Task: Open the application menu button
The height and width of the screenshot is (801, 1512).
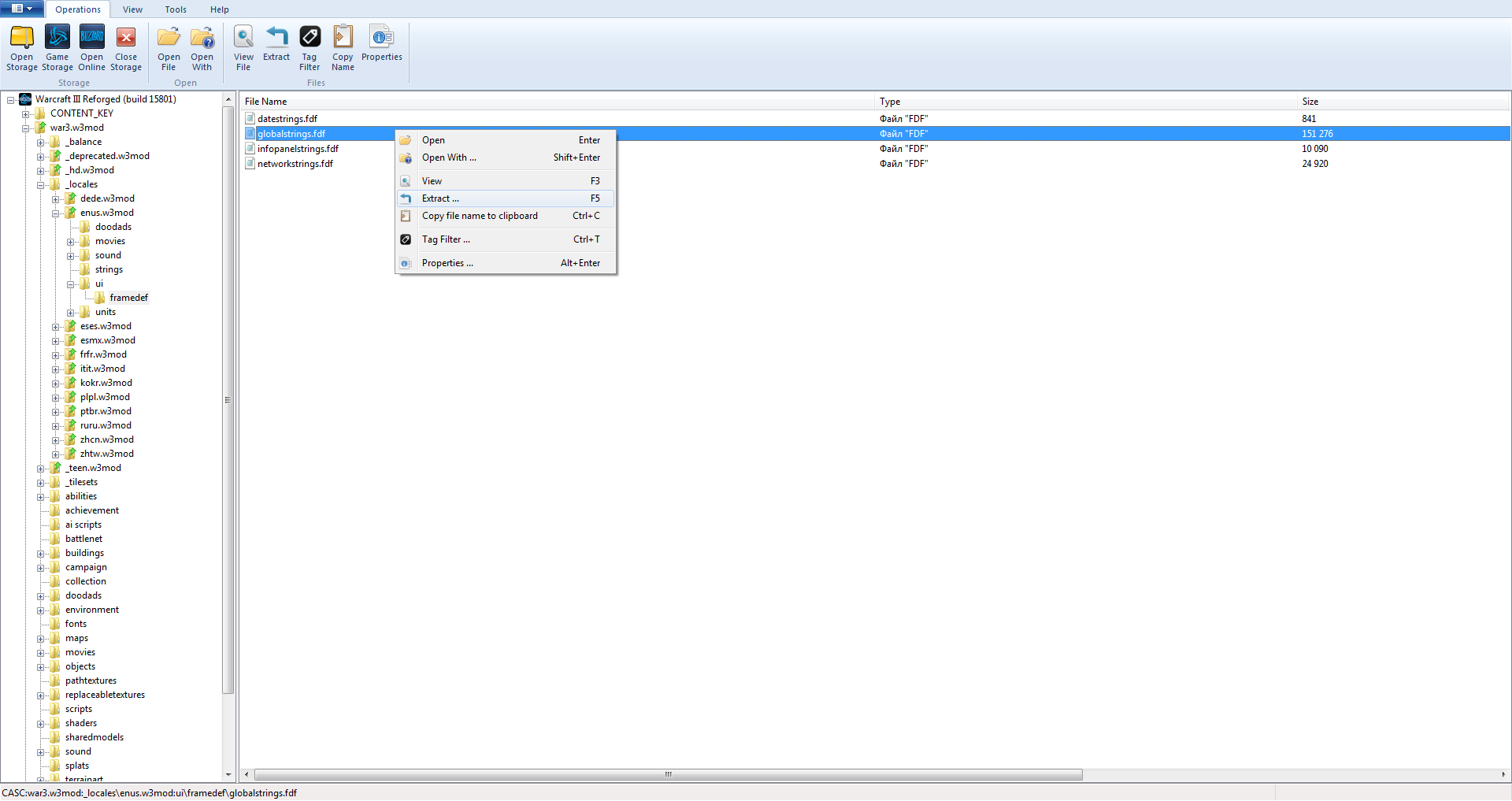Action: (x=22, y=9)
